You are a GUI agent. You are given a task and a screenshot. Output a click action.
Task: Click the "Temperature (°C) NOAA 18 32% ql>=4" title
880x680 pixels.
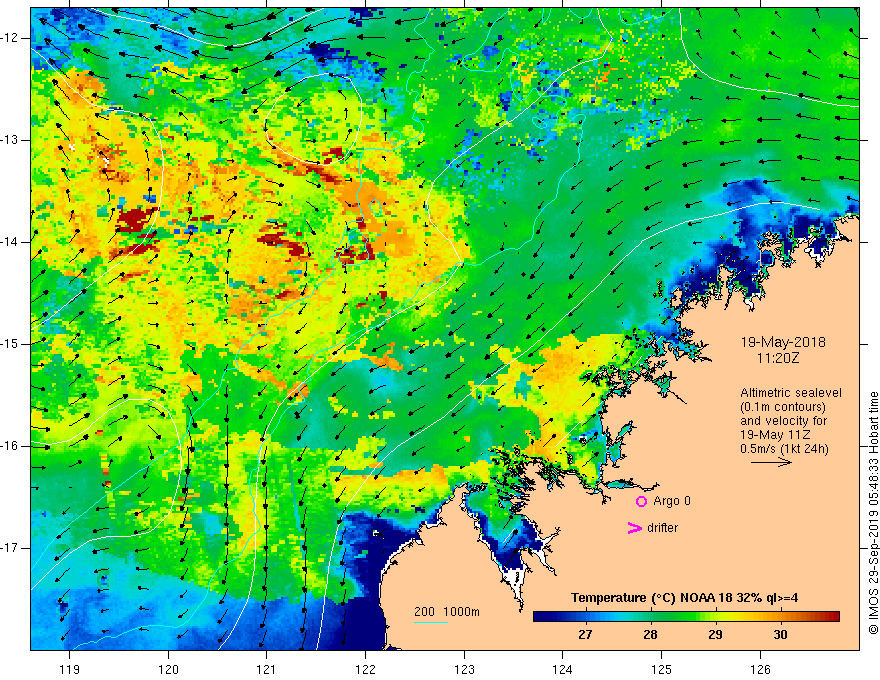click(x=684, y=598)
